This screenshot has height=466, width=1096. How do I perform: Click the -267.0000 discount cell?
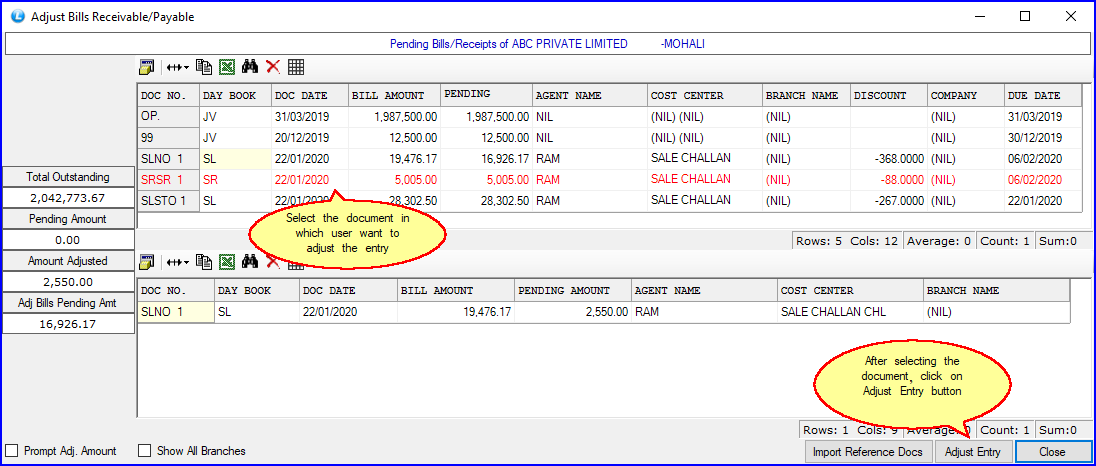[889, 201]
